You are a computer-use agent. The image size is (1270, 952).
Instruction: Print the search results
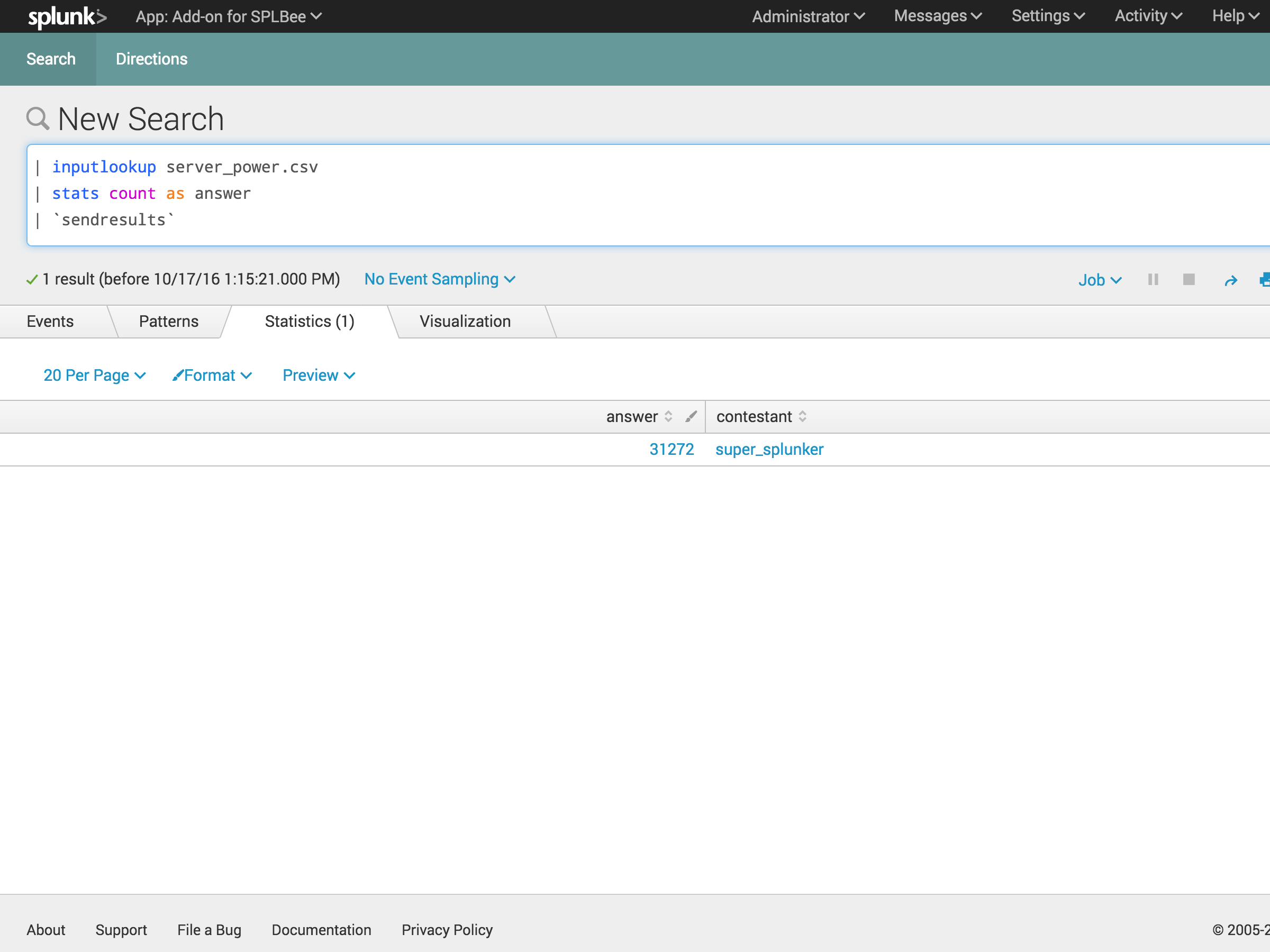[x=1265, y=280]
